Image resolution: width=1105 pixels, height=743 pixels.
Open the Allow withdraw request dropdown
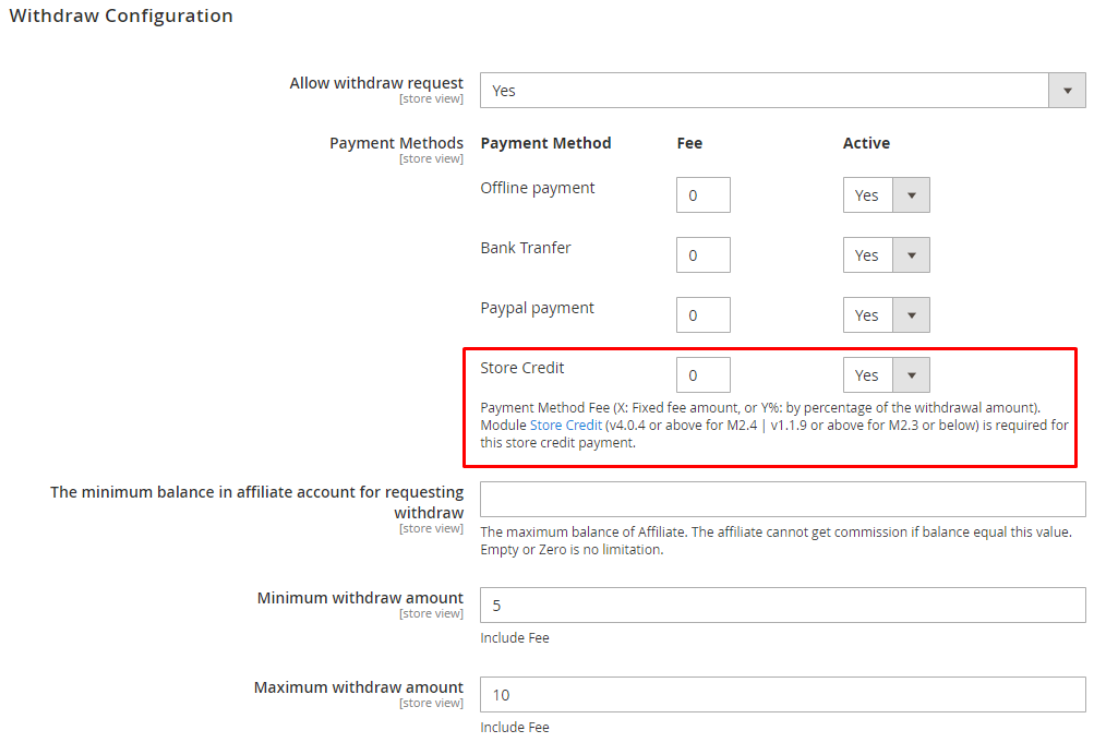[x=782, y=90]
